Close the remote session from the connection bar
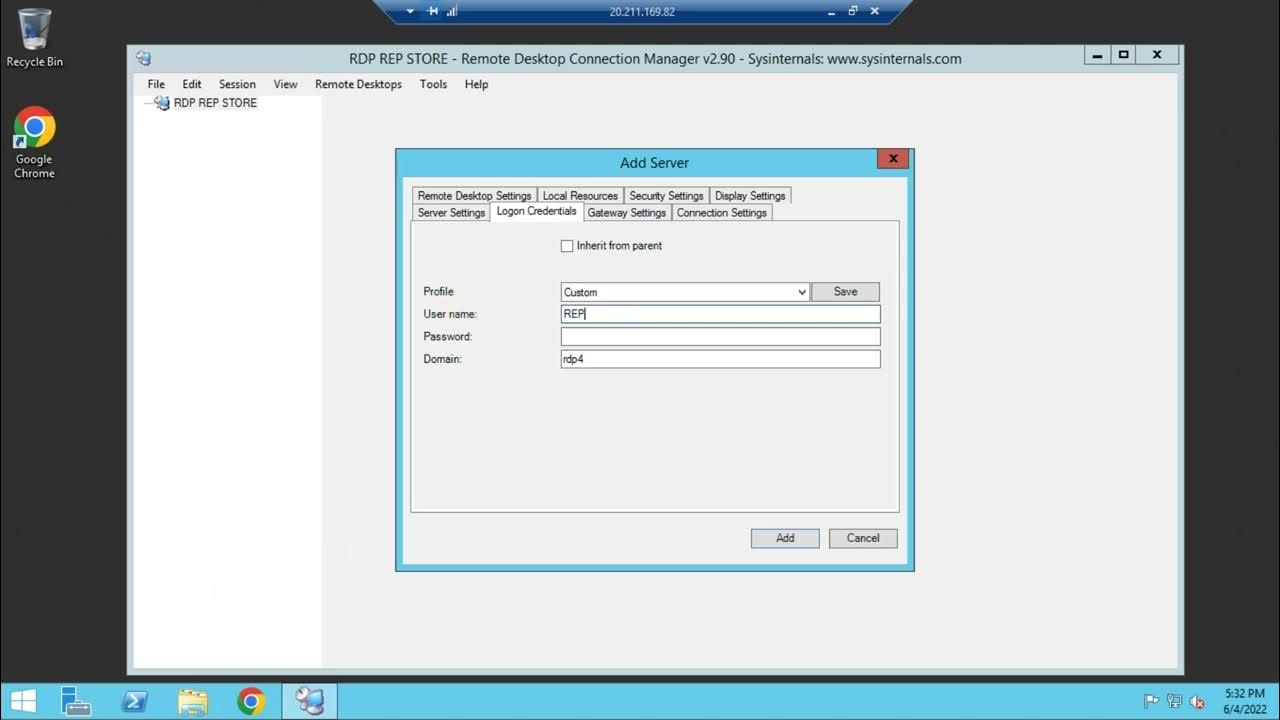 click(875, 11)
